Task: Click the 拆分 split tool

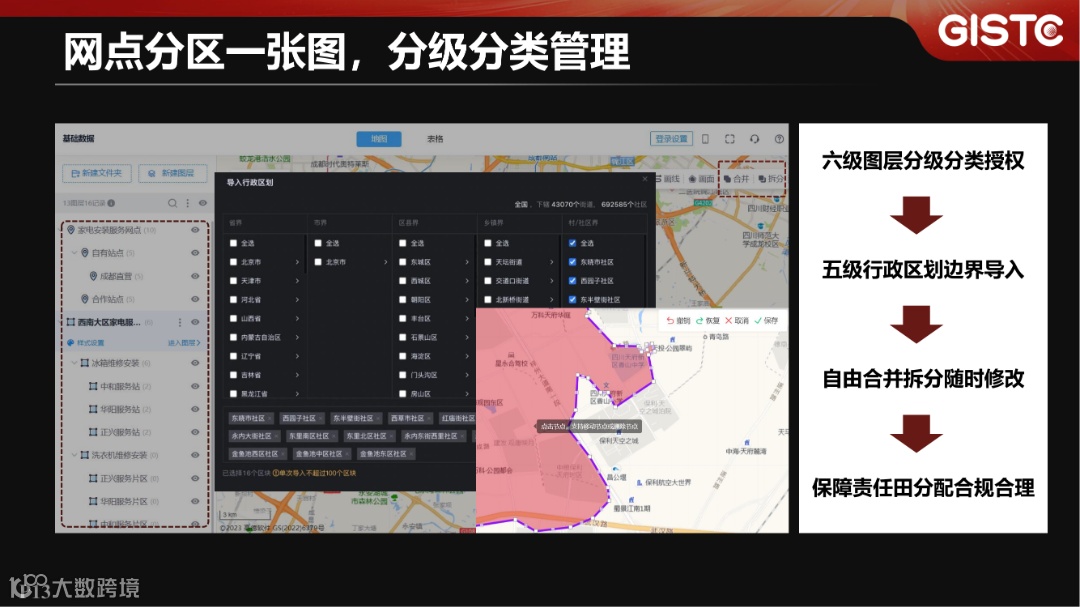Action: tap(771, 178)
